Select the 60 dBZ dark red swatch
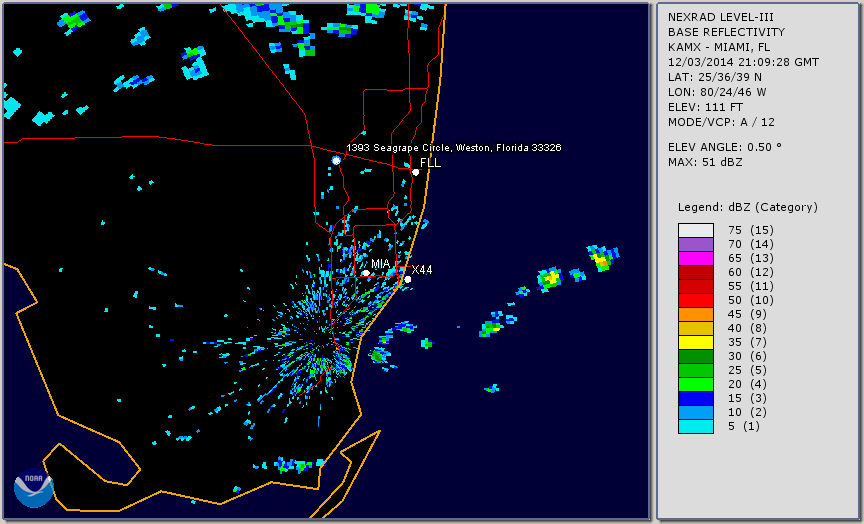This screenshot has width=864, height=524. [x=696, y=272]
